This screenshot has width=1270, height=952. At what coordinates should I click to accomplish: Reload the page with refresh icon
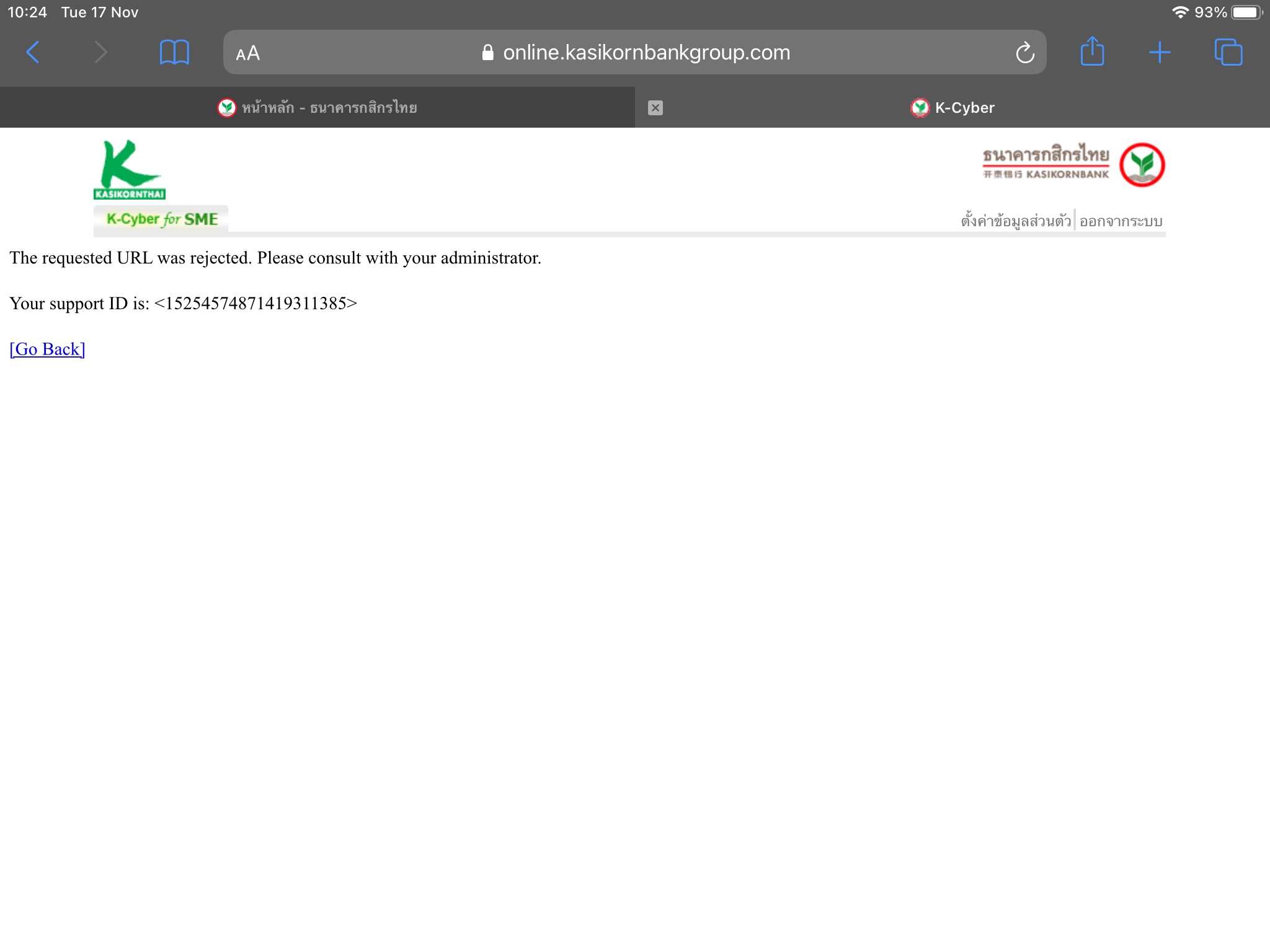point(1024,53)
